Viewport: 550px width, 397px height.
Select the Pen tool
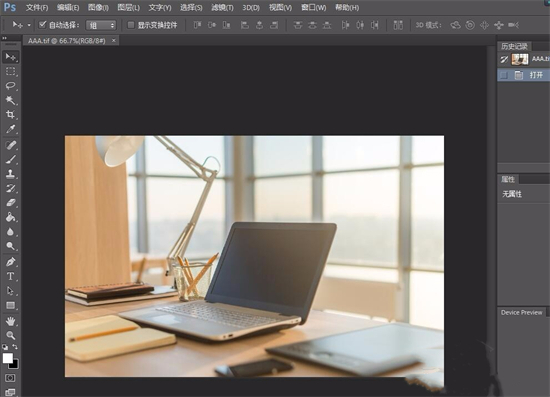[11, 262]
